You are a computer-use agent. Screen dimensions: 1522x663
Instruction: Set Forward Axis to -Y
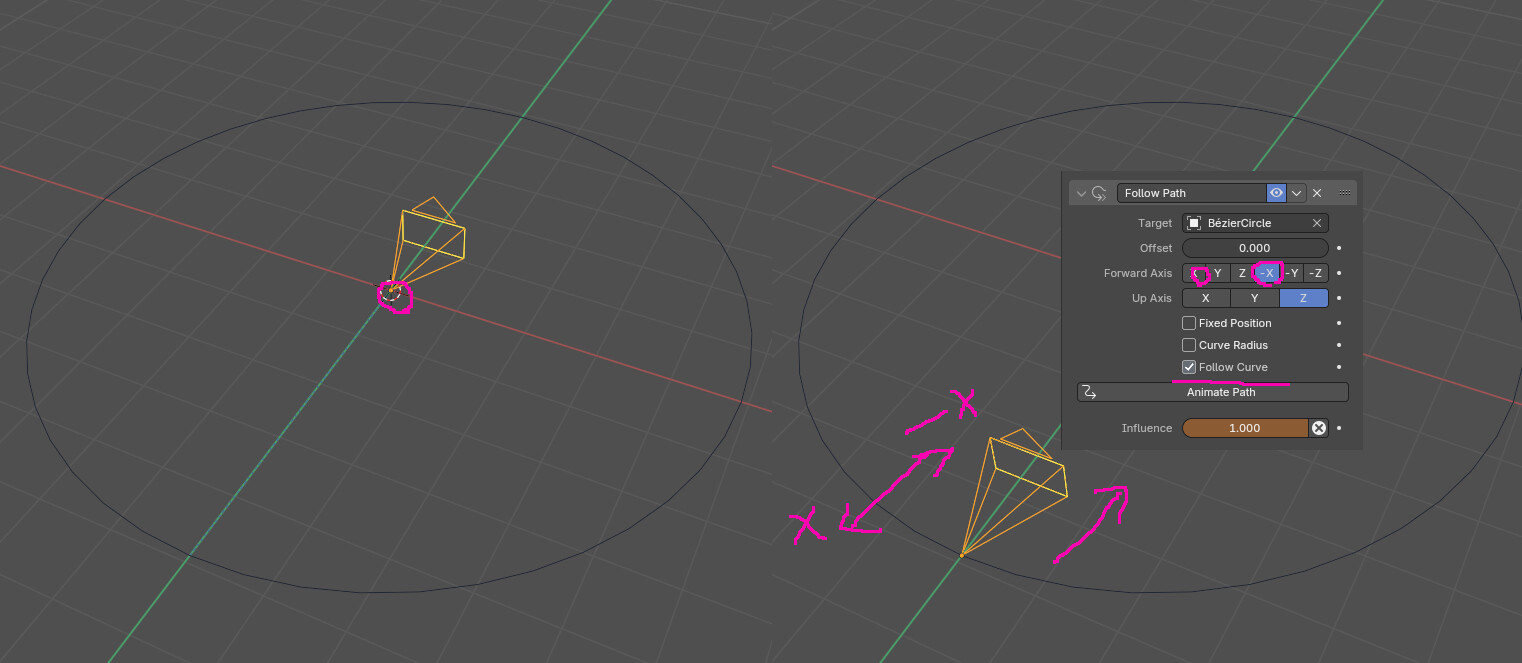(x=1292, y=273)
